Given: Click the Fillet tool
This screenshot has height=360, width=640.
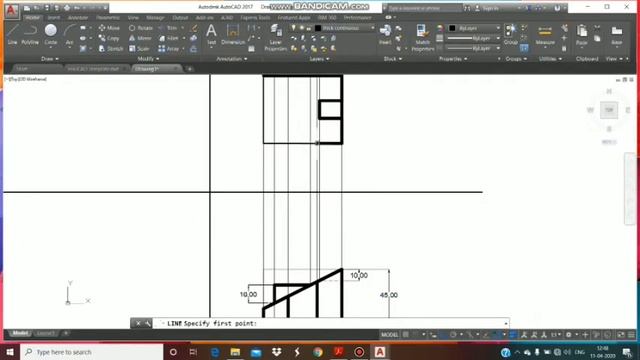Looking at the screenshot, I should pyautogui.click(x=169, y=38).
